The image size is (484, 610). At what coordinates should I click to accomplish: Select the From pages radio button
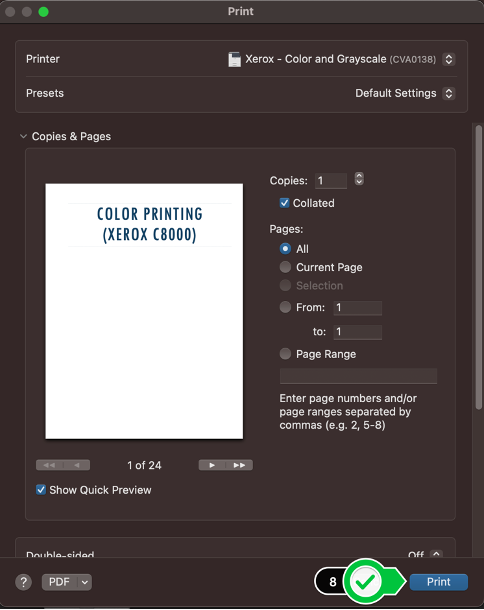(285, 307)
